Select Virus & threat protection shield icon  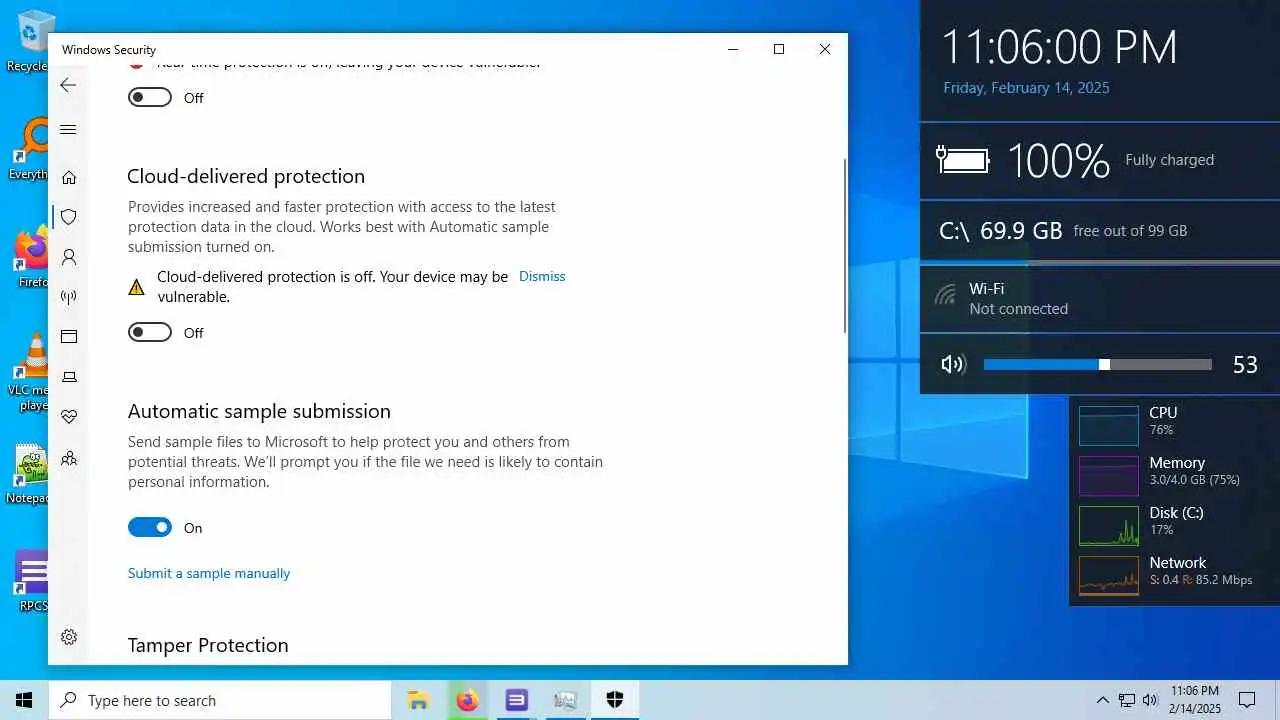coord(69,217)
